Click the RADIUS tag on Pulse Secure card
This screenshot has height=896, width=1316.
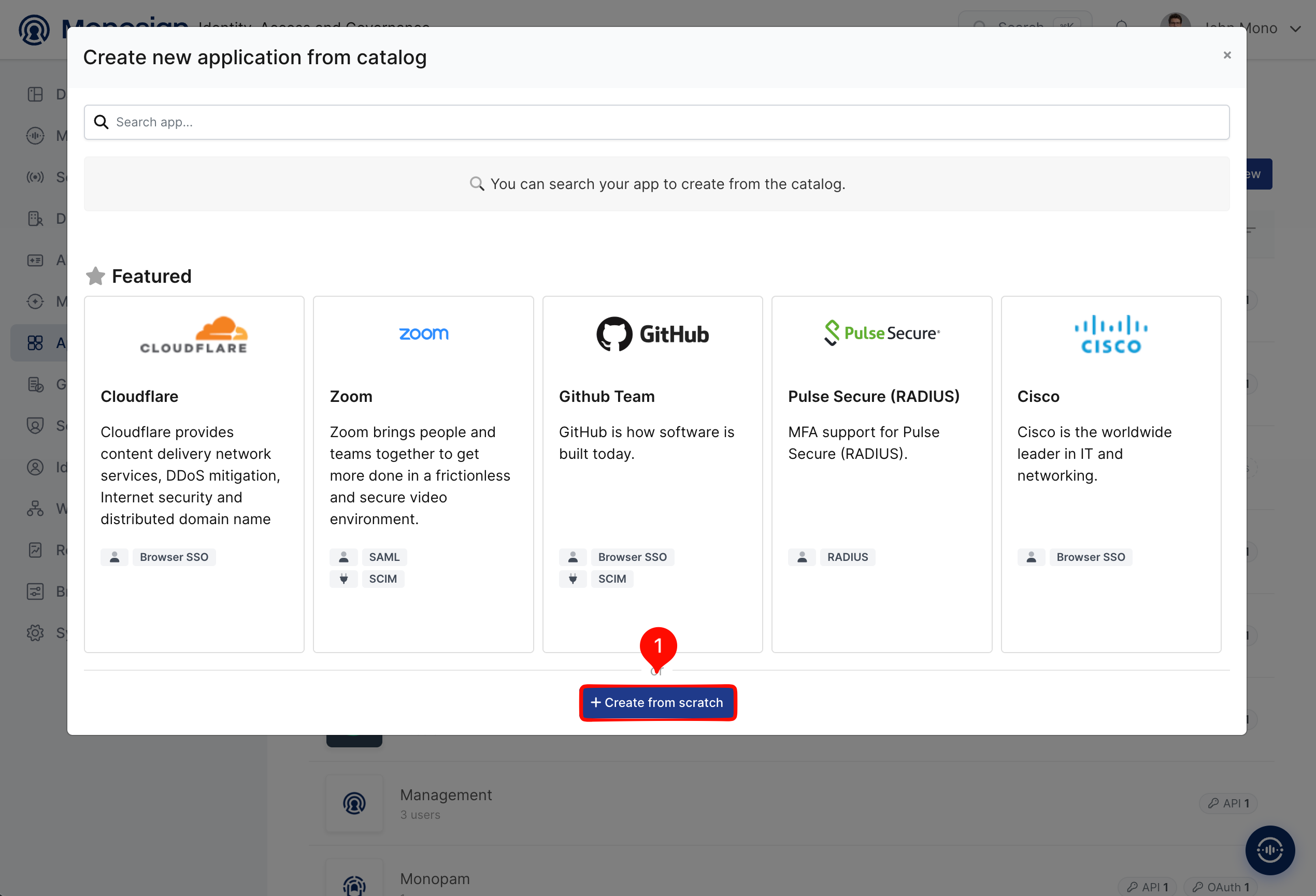pyautogui.click(x=847, y=557)
